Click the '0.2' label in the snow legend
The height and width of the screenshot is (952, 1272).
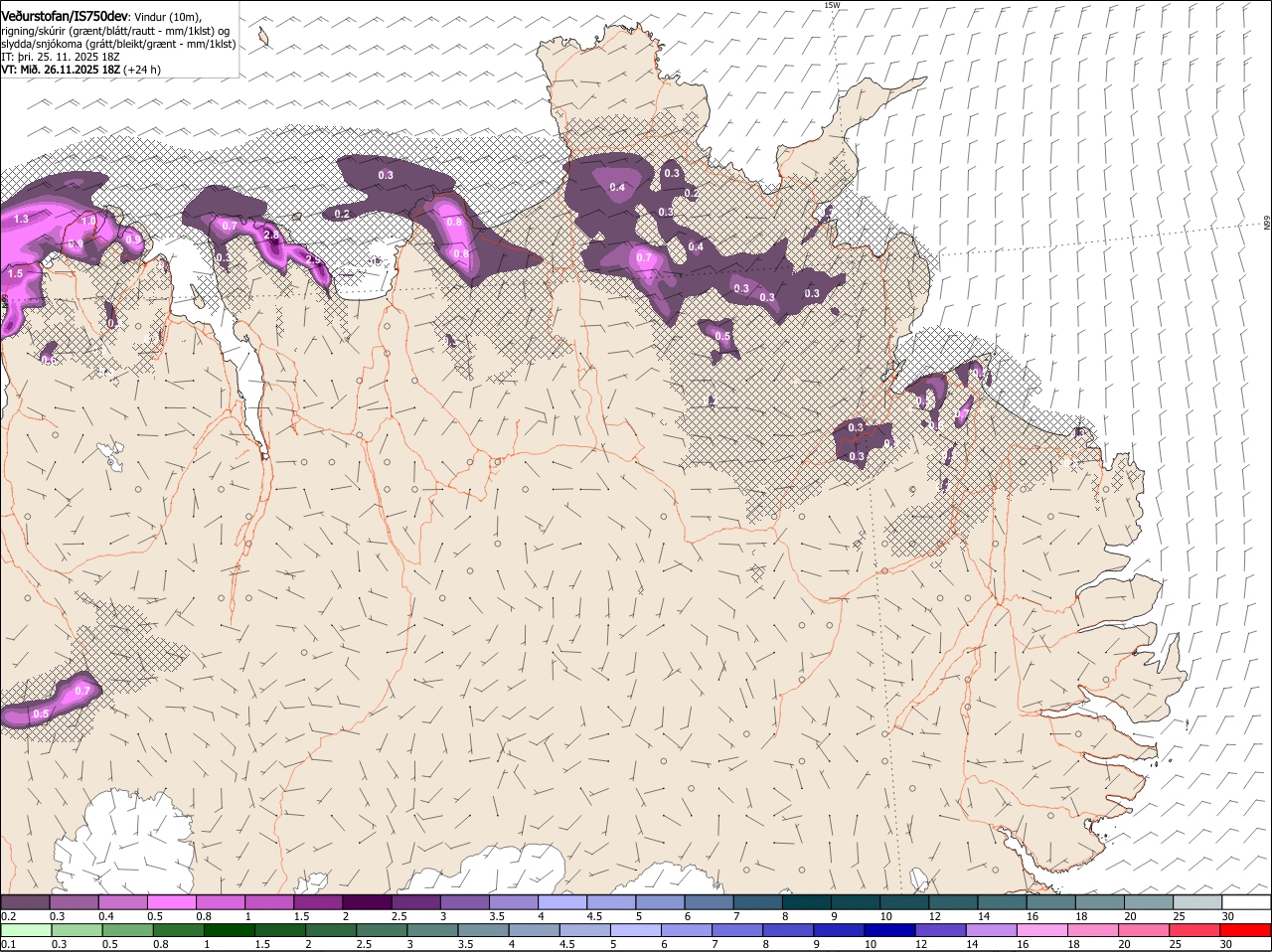[8, 916]
